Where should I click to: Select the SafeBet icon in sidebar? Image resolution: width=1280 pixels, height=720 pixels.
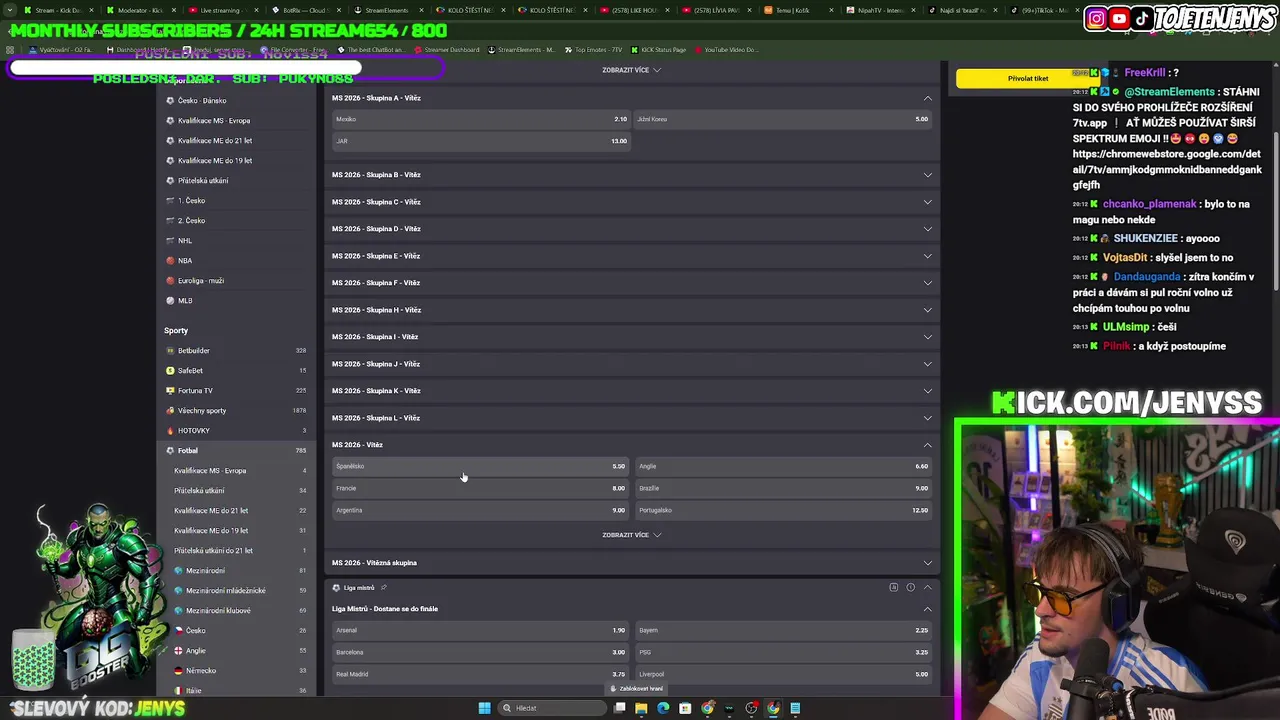(170, 371)
